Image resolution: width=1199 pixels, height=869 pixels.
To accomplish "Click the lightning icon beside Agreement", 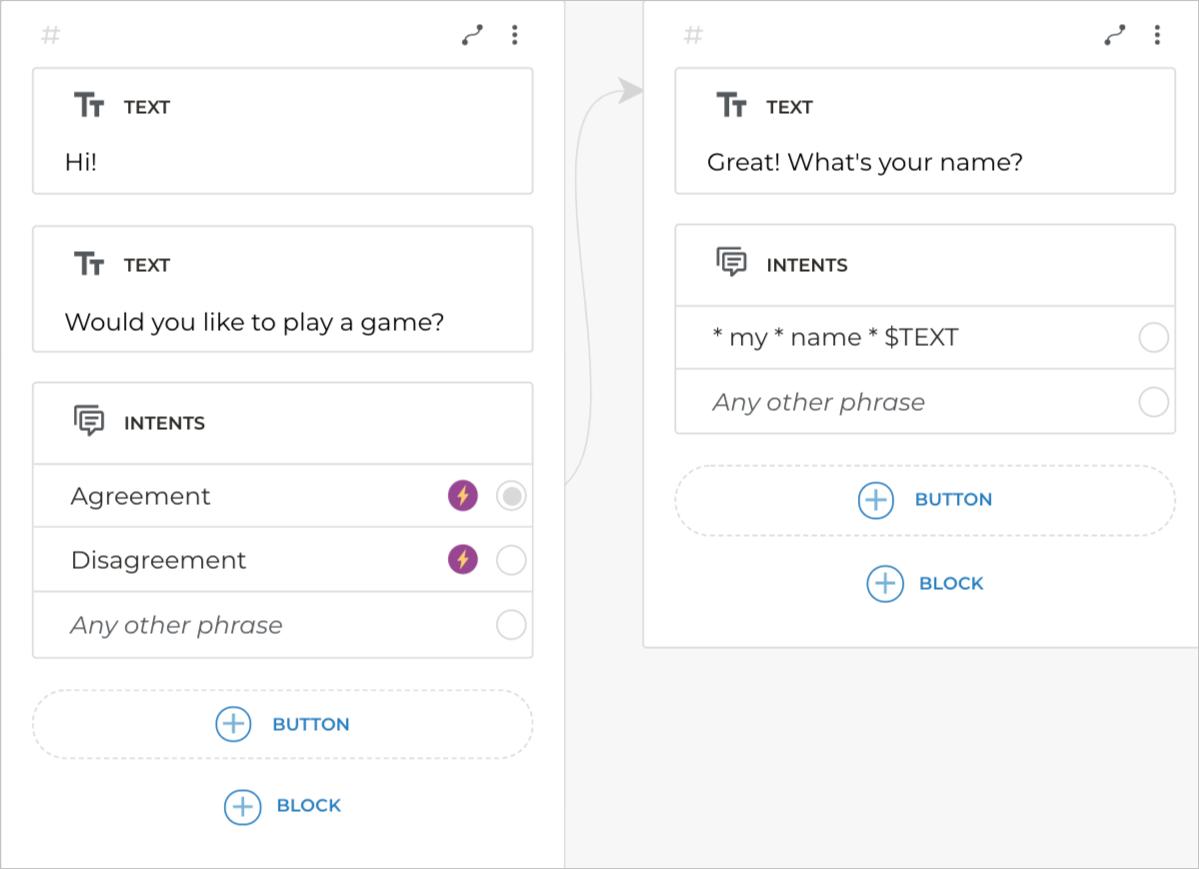I will click(462, 496).
